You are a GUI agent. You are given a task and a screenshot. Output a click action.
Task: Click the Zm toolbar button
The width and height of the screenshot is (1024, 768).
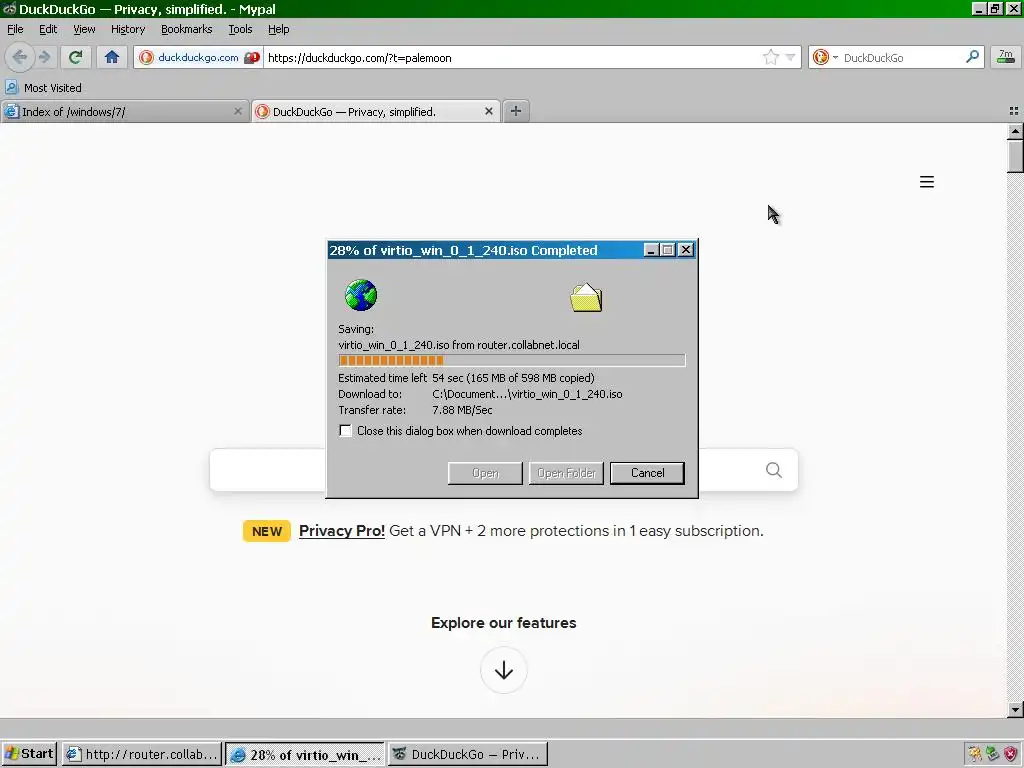pos(1006,57)
